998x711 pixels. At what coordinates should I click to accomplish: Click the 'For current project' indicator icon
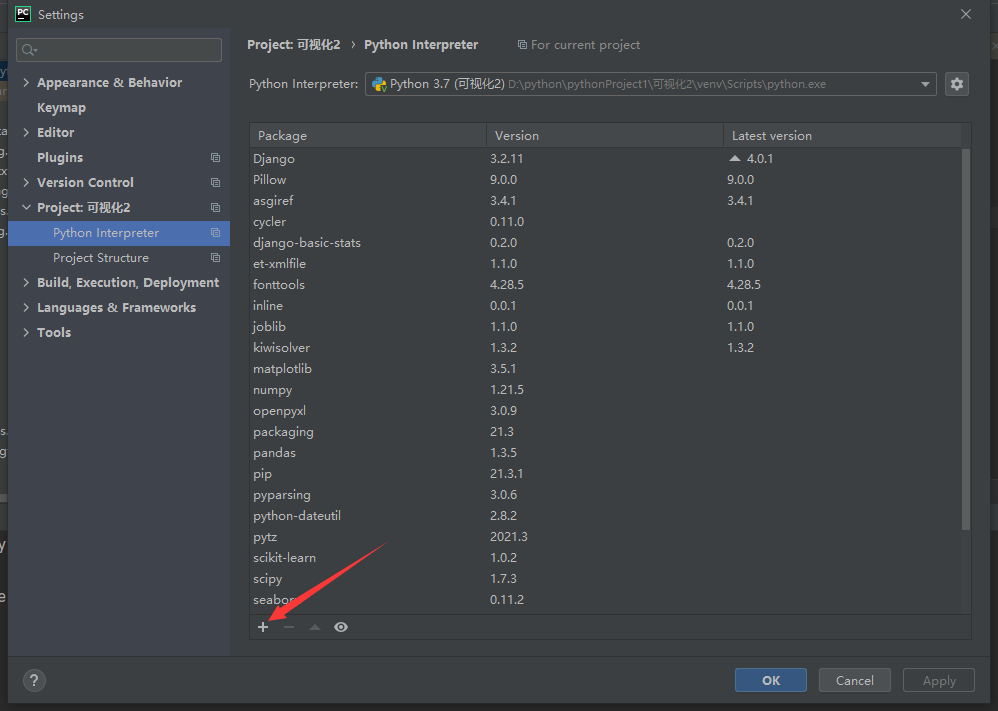(521, 44)
